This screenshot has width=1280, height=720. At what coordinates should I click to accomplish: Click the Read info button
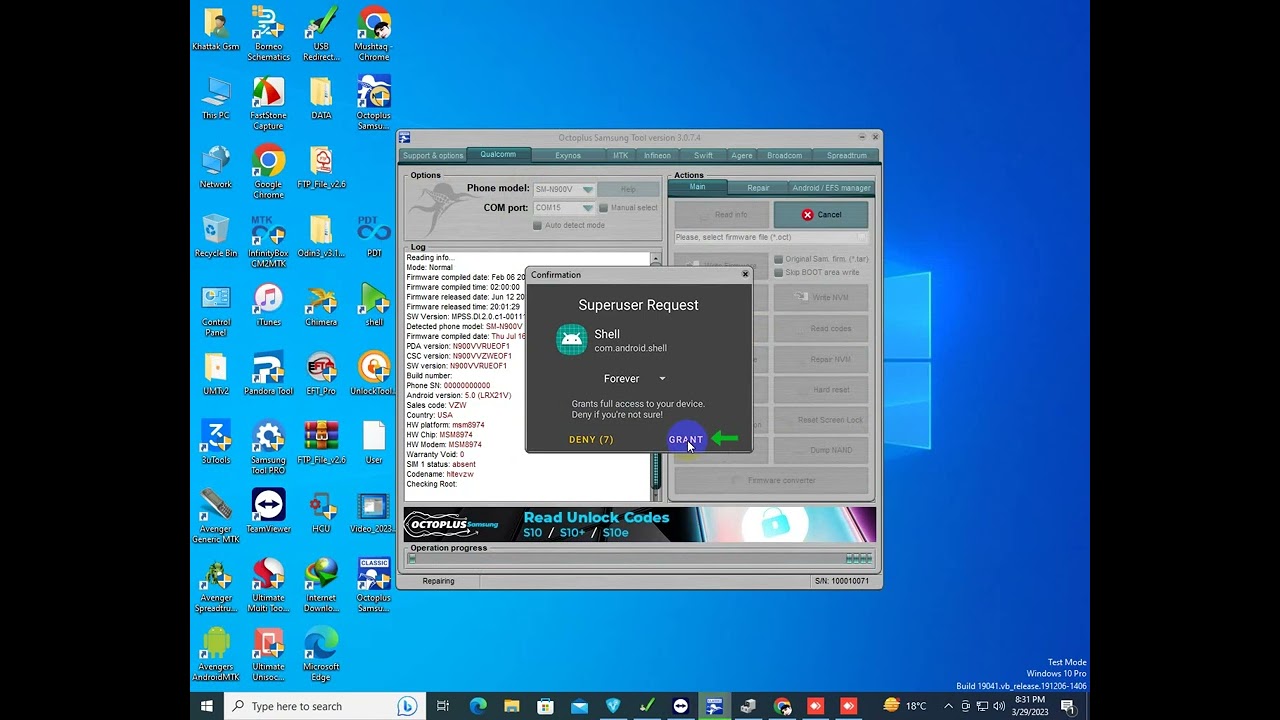[721, 215]
